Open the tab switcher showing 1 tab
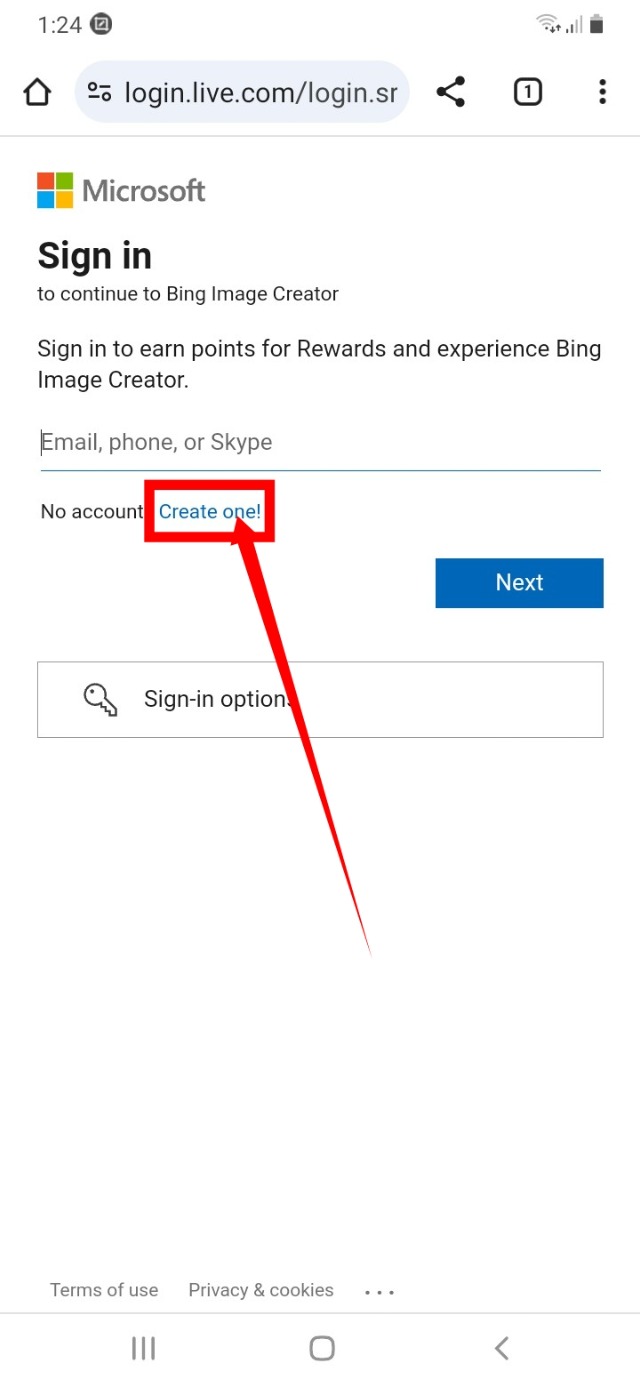The image size is (640, 1387). pyautogui.click(x=527, y=93)
